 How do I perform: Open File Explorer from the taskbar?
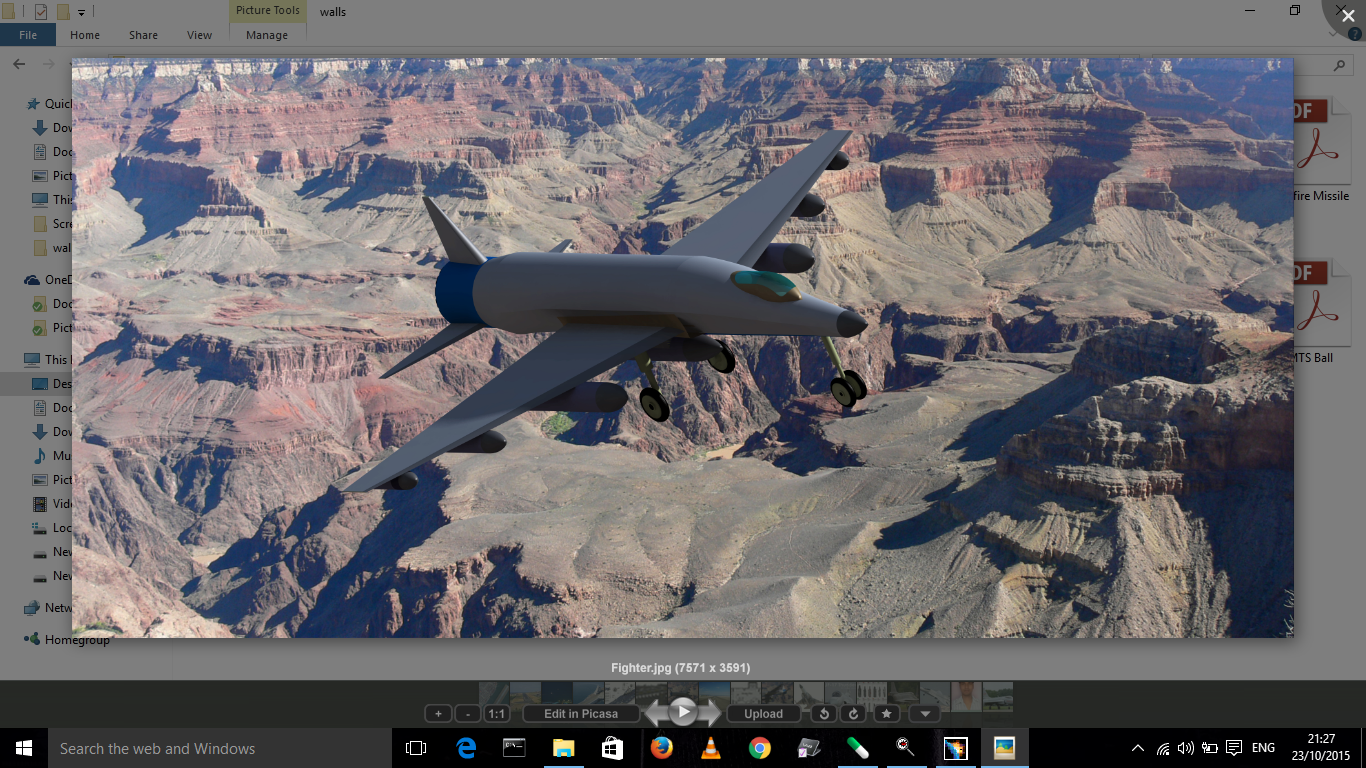[563, 748]
